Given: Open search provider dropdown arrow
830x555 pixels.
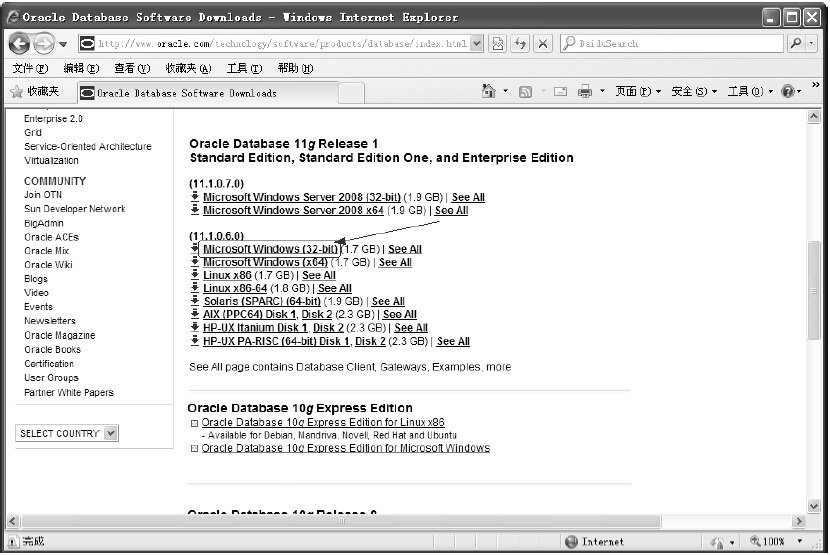Looking at the screenshot, I should pyautogui.click(x=811, y=43).
